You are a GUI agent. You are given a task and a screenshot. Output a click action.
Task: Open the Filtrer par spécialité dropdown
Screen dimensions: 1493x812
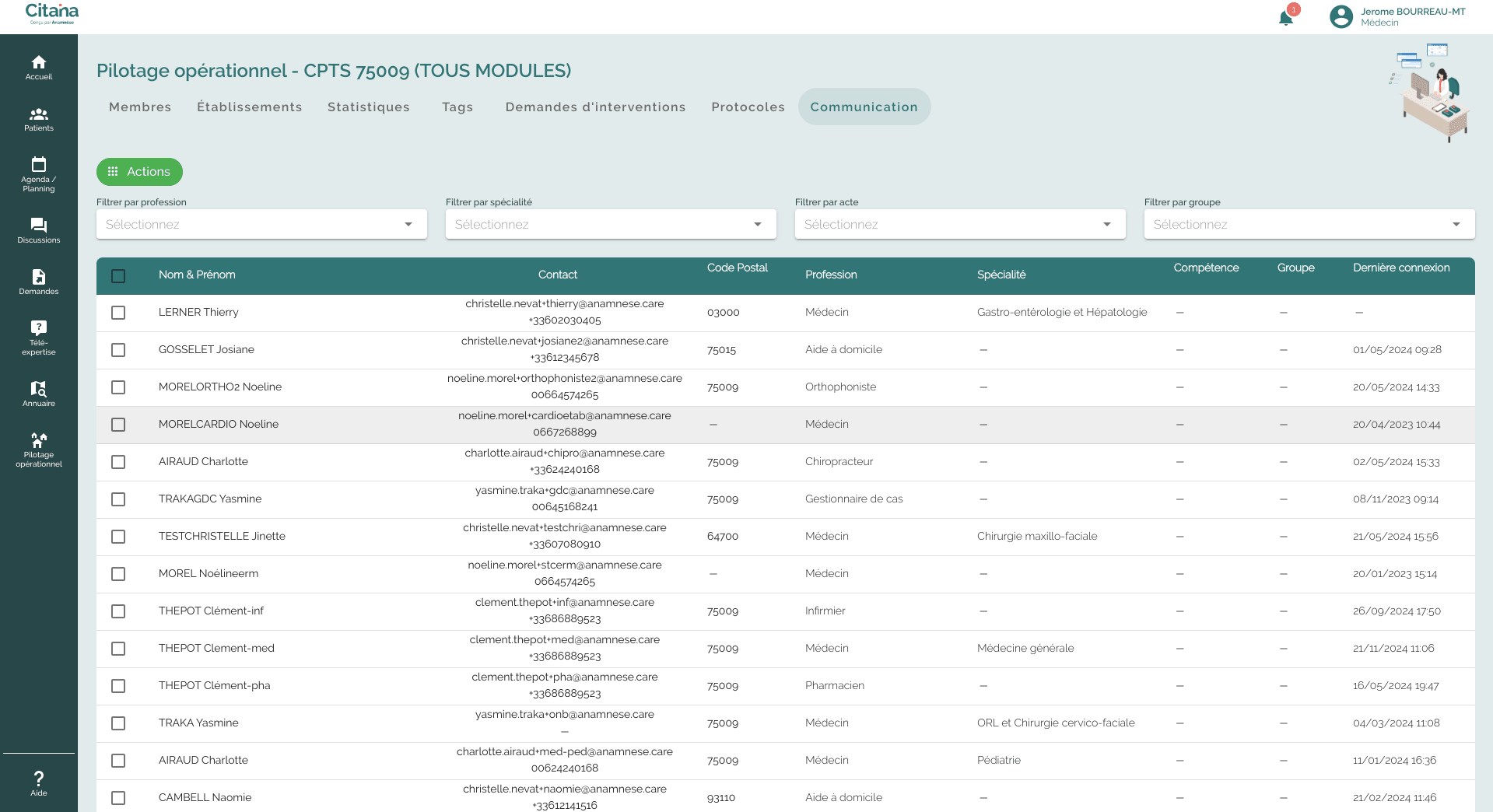tap(611, 225)
